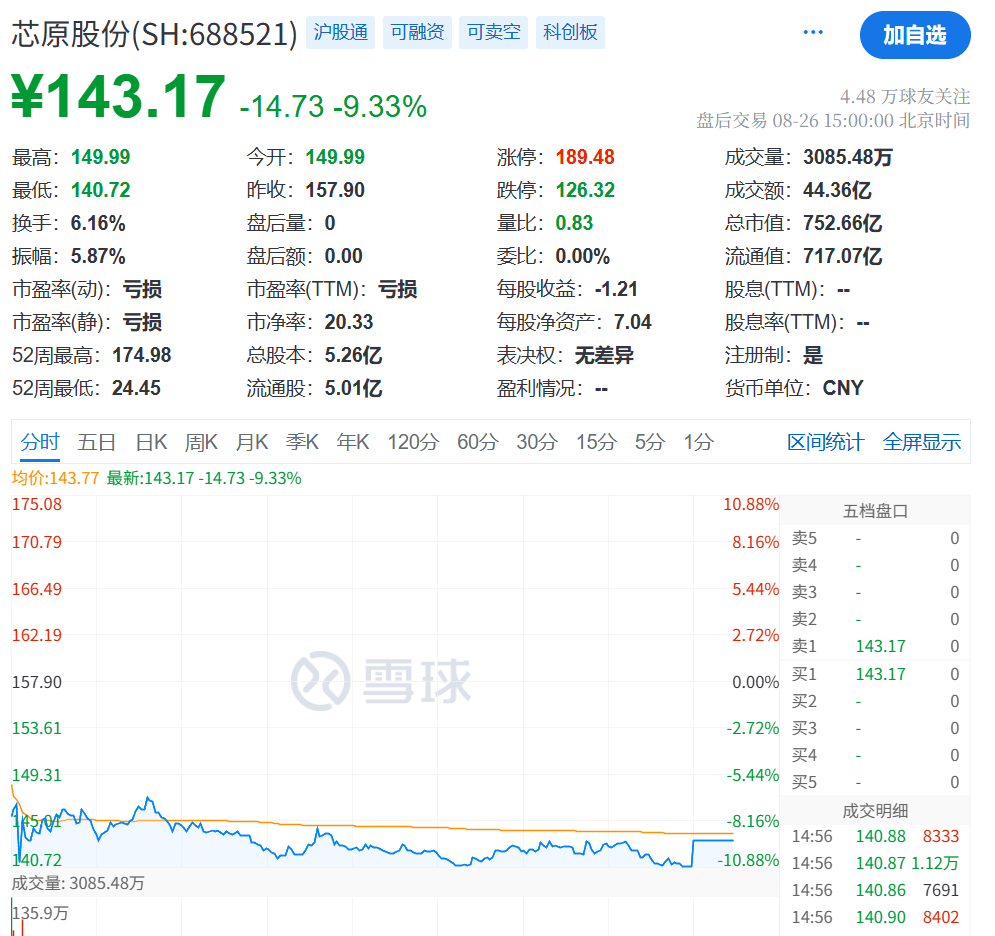Click the 成交额 value 44.36亿
The image size is (995, 936).
(837, 190)
